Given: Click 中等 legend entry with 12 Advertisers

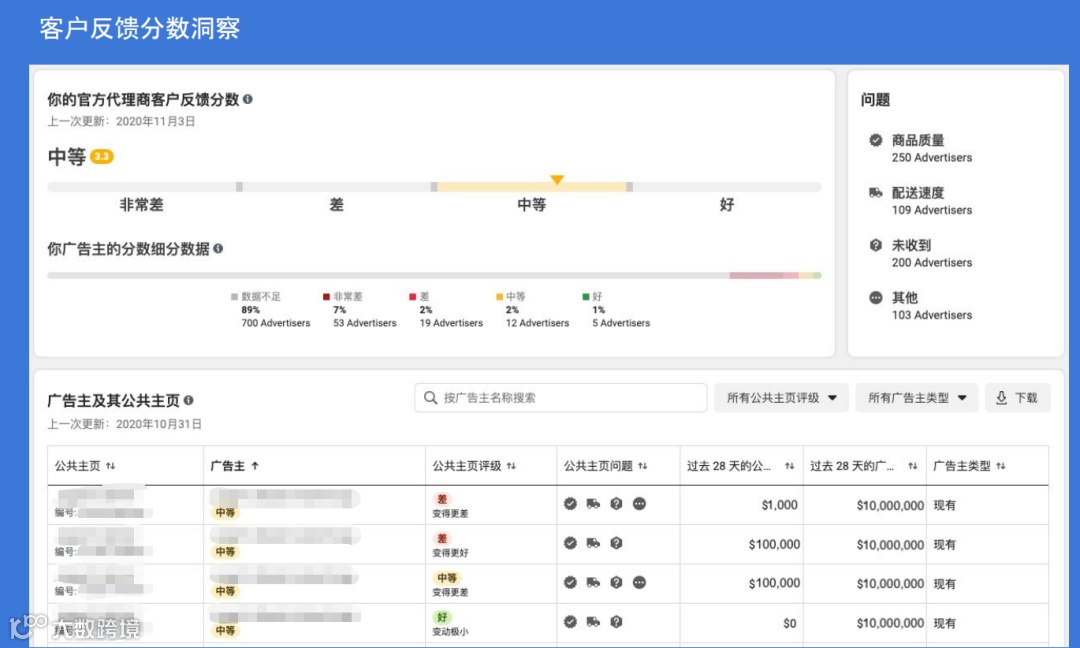Looking at the screenshot, I should tap(532, 309).
